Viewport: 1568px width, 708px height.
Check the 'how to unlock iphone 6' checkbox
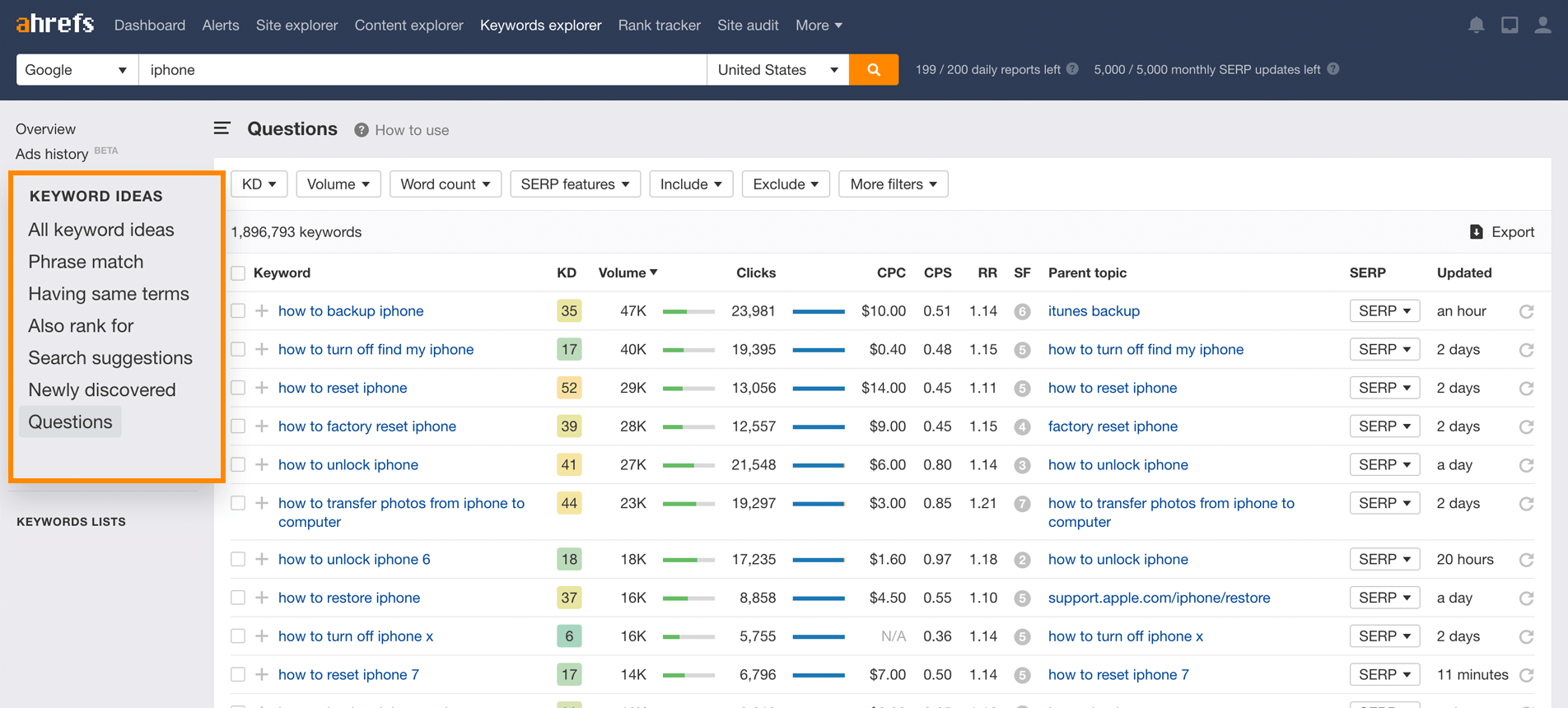tap(238, 559)
